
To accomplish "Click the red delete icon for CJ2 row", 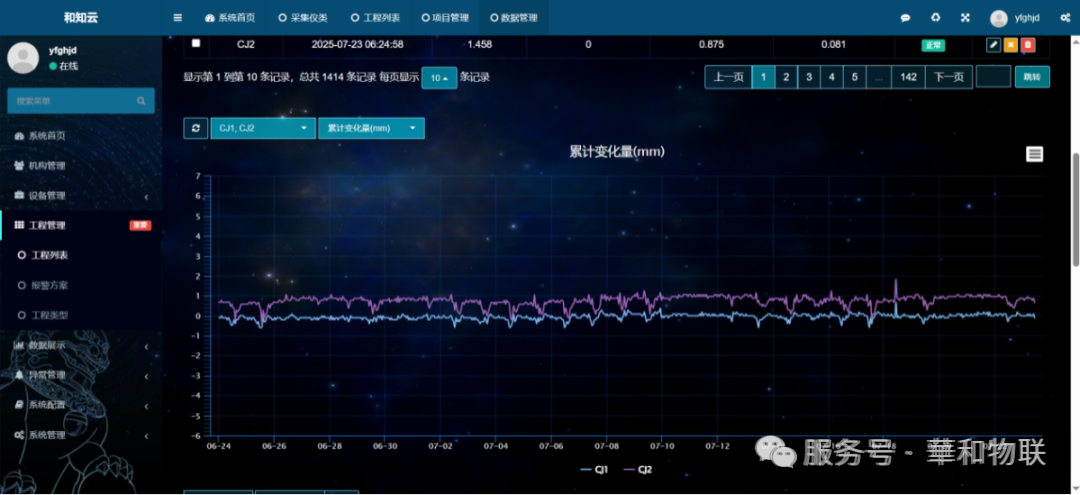I will [1028, 45].
